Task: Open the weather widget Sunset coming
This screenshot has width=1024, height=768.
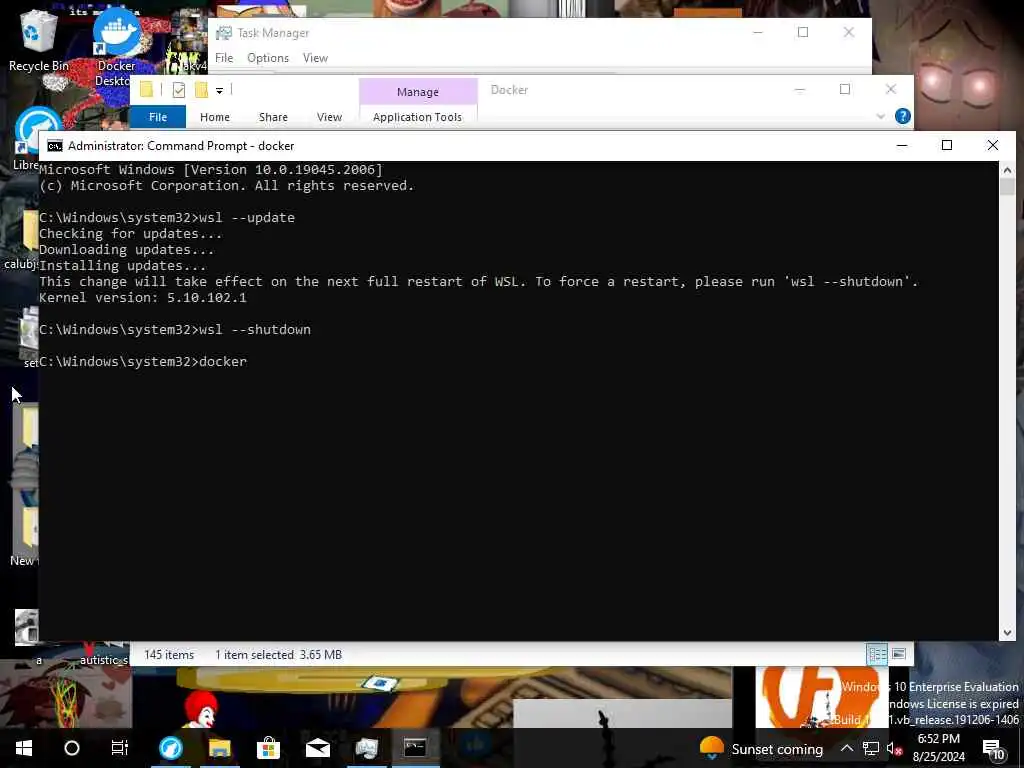Action: [x=761, y=748]
